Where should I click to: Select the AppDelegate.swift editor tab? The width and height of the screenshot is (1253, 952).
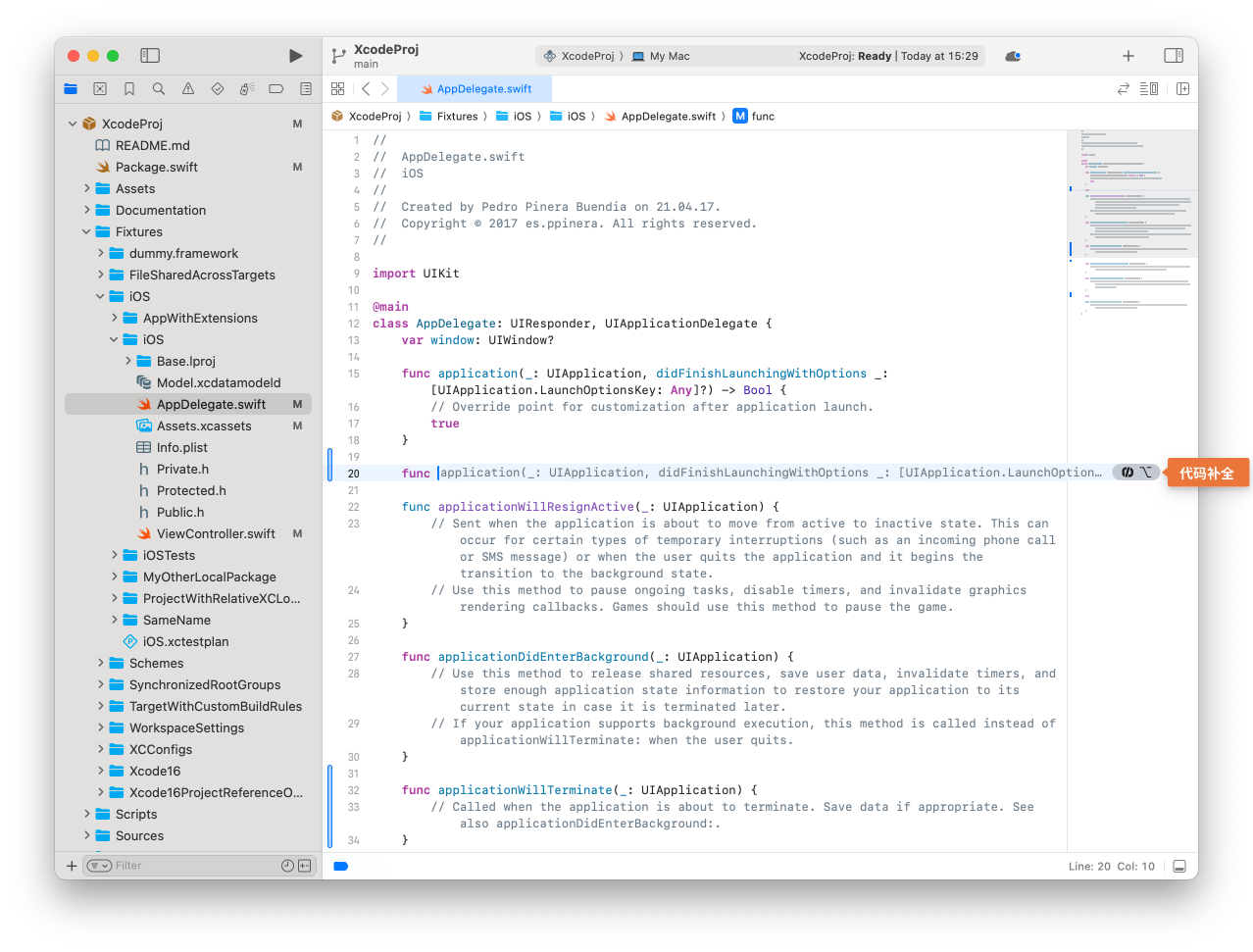coord(476,88)
